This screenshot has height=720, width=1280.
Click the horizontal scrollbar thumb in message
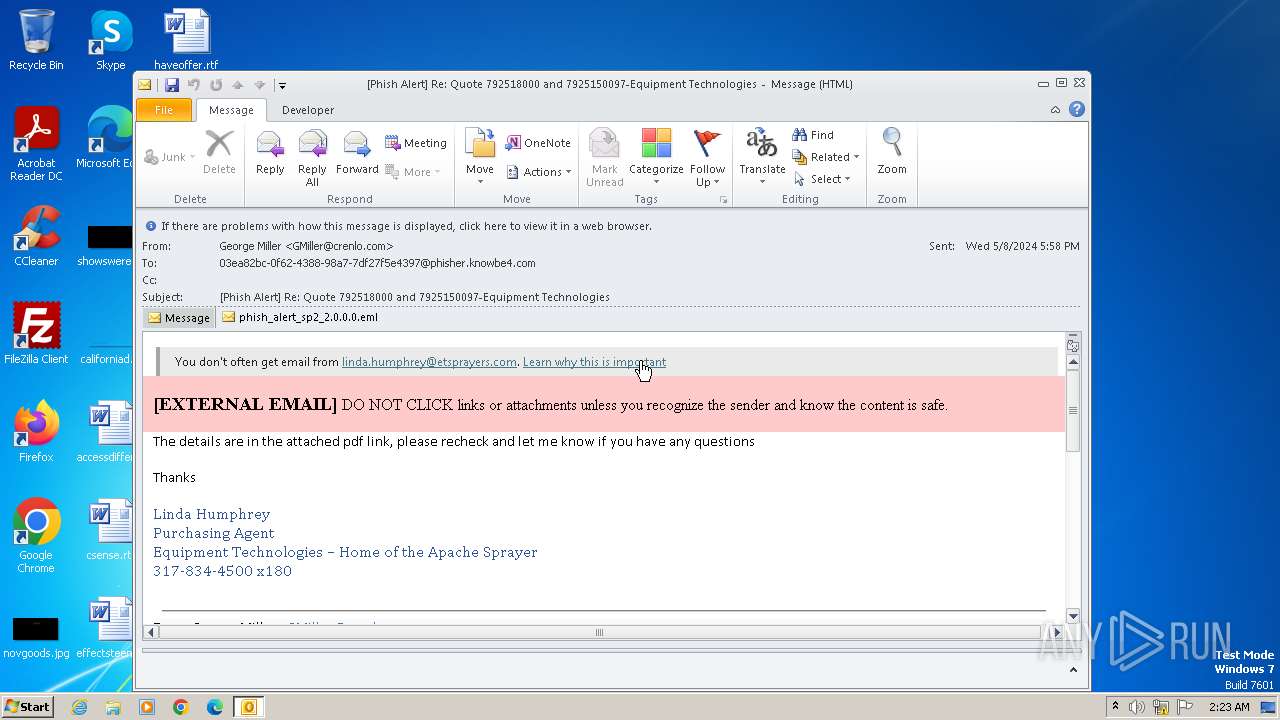(599, 632)
